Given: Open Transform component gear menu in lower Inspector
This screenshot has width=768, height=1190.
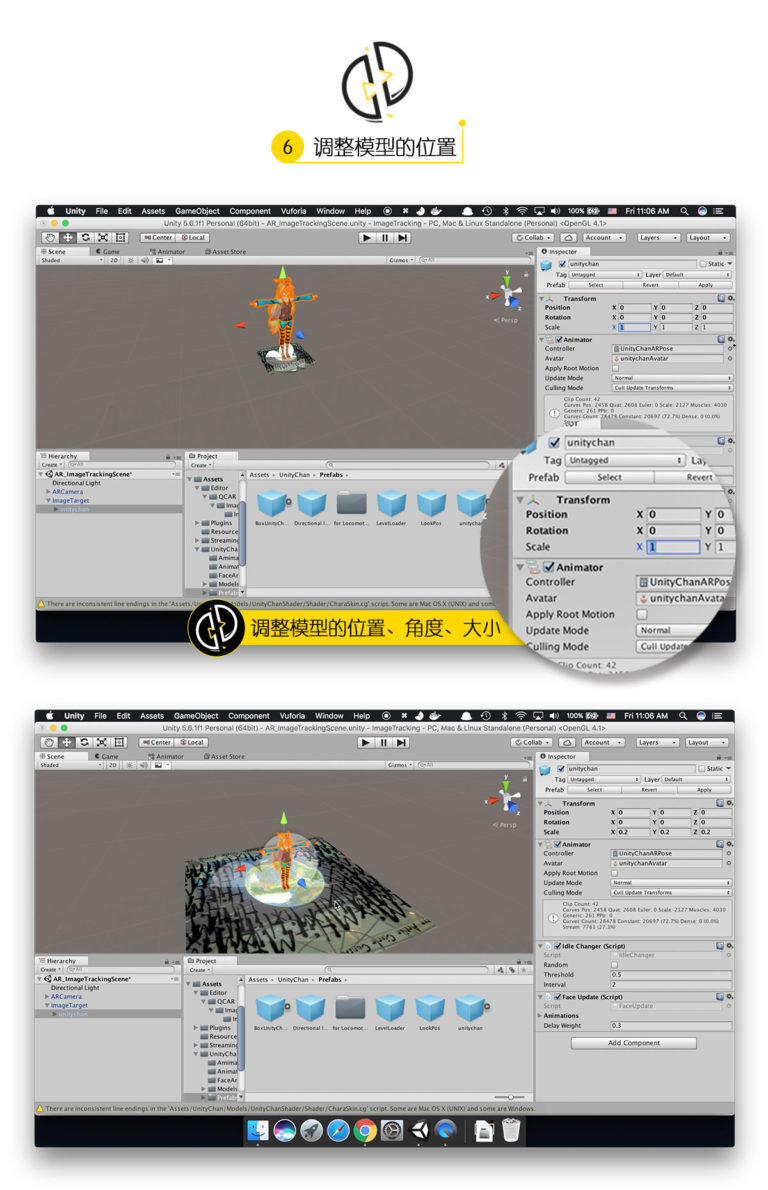Looking at the screenshot, I should [x=729, y=803].
